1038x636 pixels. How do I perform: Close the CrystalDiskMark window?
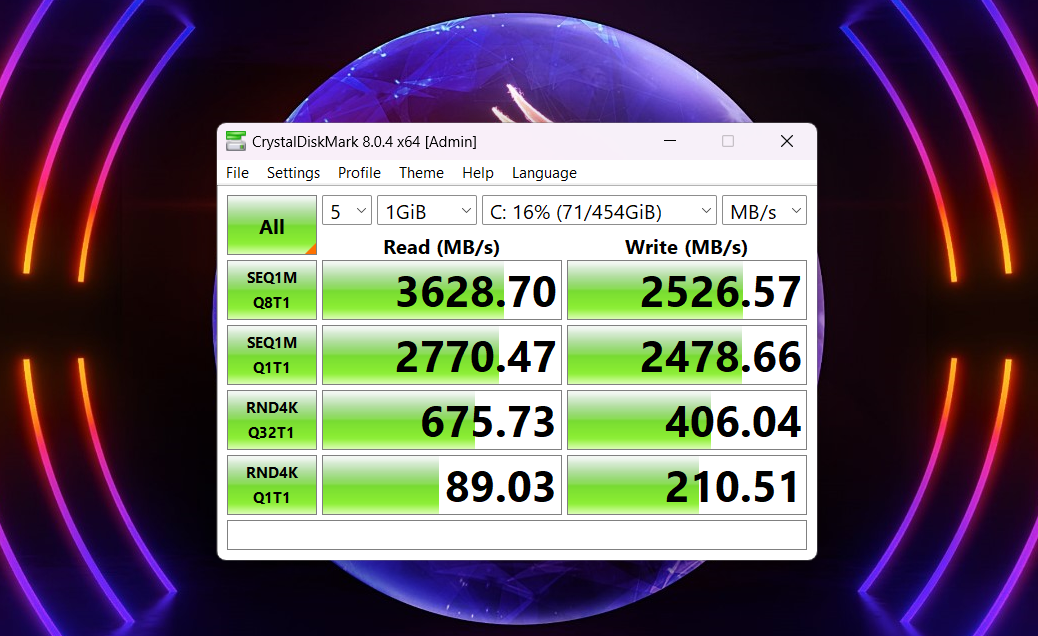[x=786, y=141]
